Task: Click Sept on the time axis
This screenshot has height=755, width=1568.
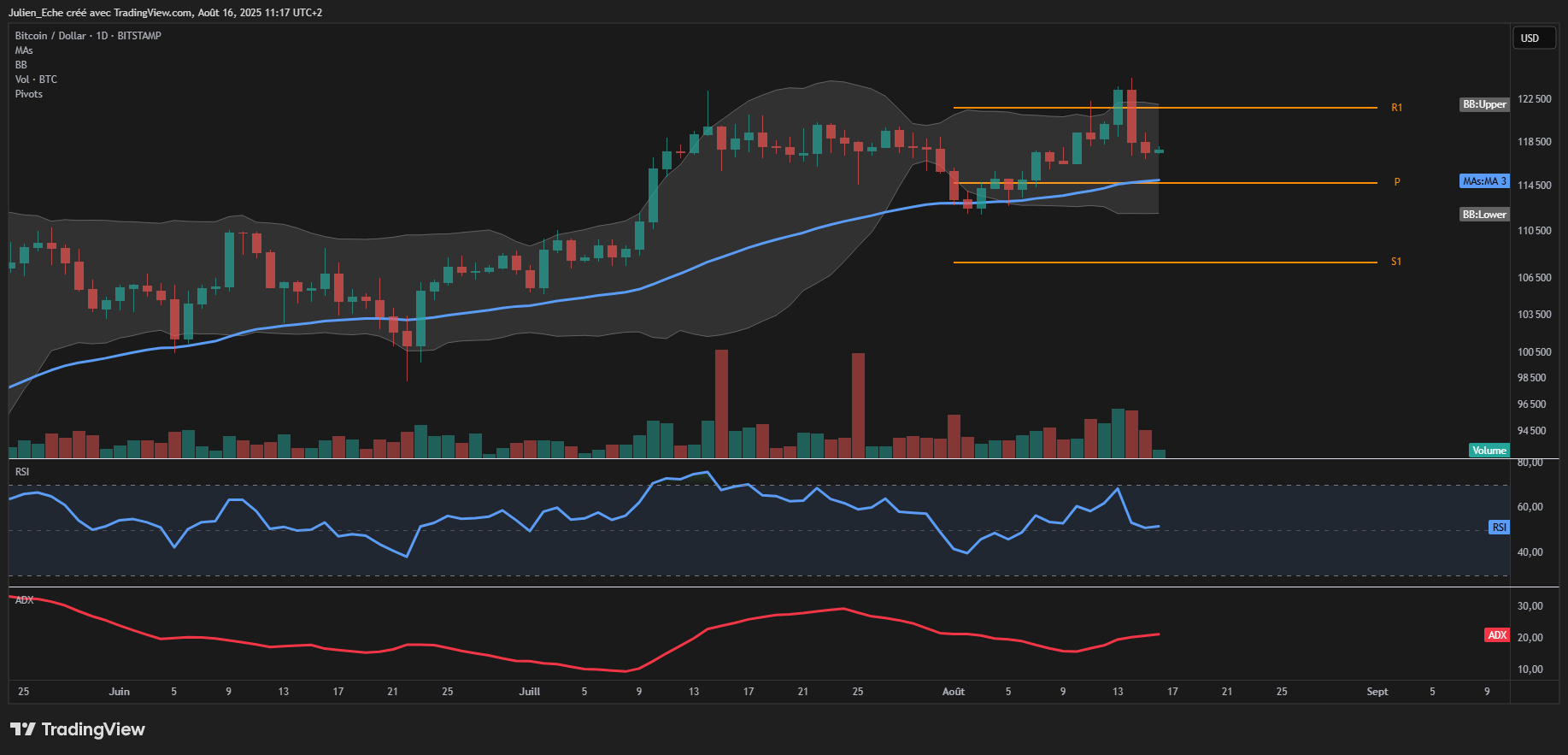Action: pos(1377,692)
